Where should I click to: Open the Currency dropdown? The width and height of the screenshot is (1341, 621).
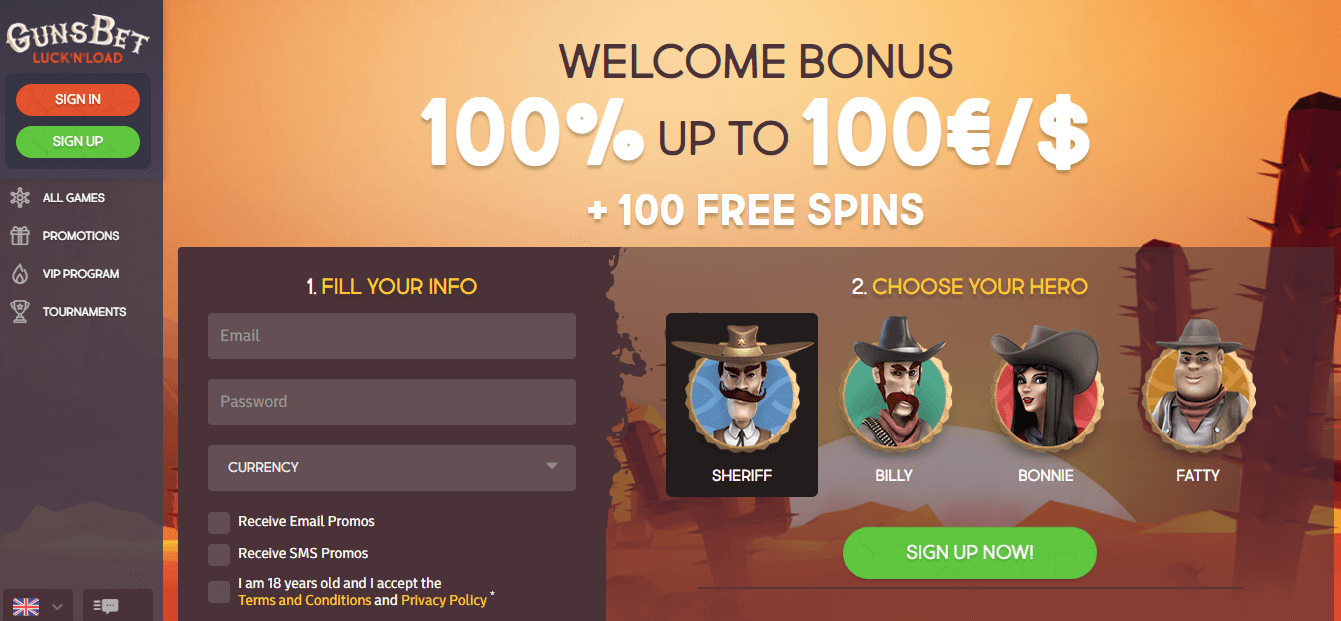392,467
